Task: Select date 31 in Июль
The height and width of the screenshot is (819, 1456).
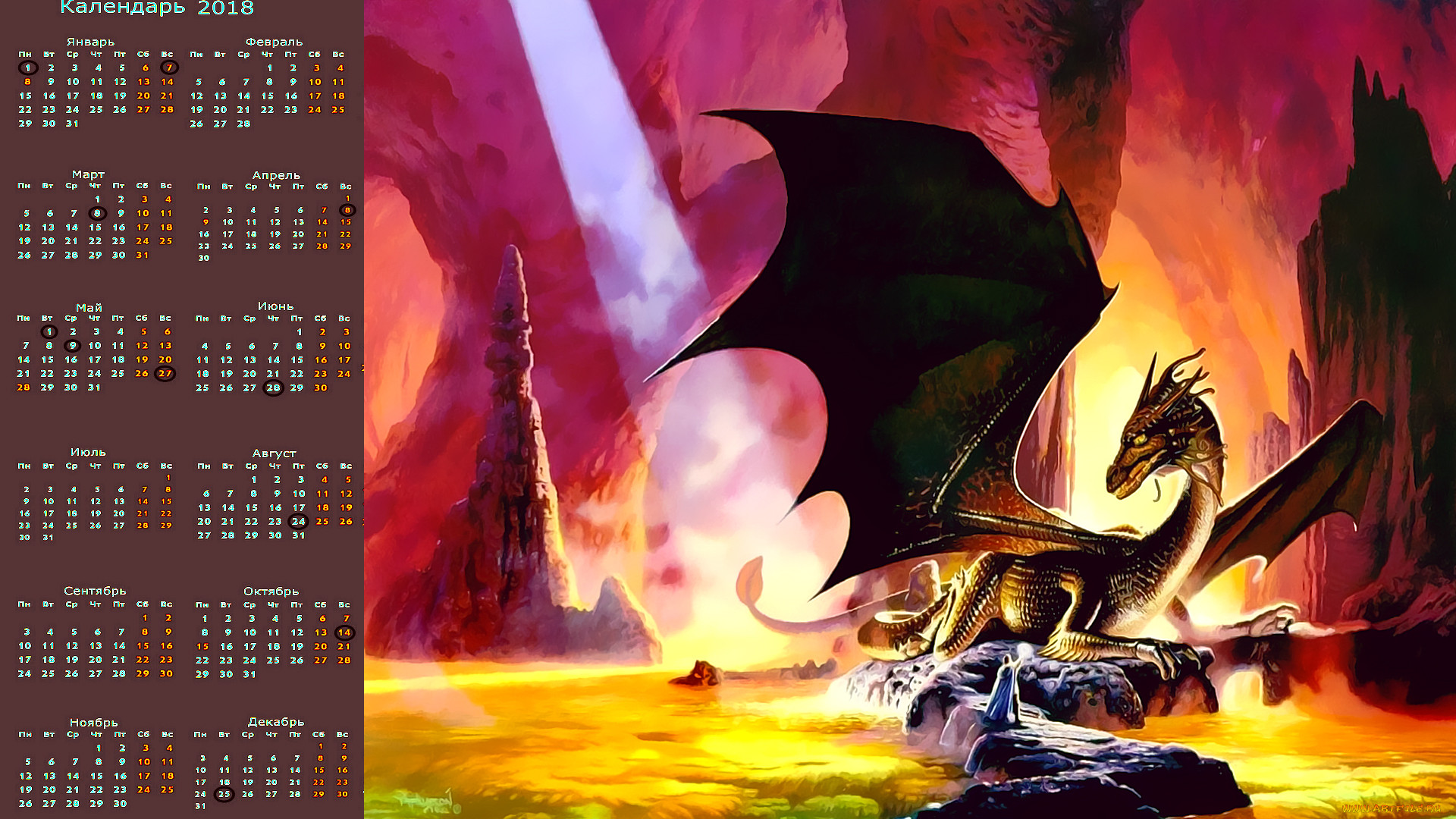Action: 49,537
